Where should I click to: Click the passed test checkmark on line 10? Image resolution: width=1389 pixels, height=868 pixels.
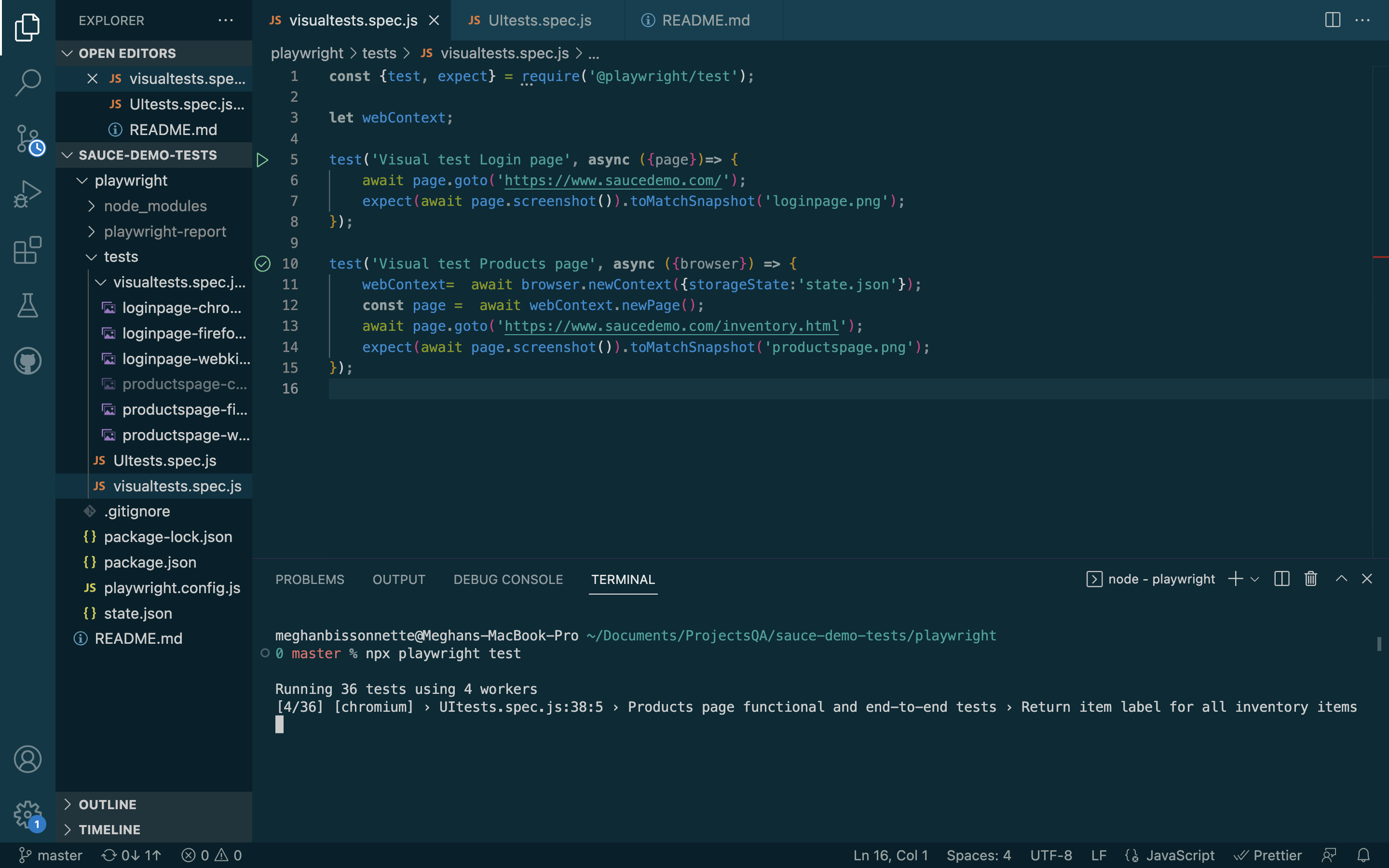pyautogui.click(x=262, y=263)
